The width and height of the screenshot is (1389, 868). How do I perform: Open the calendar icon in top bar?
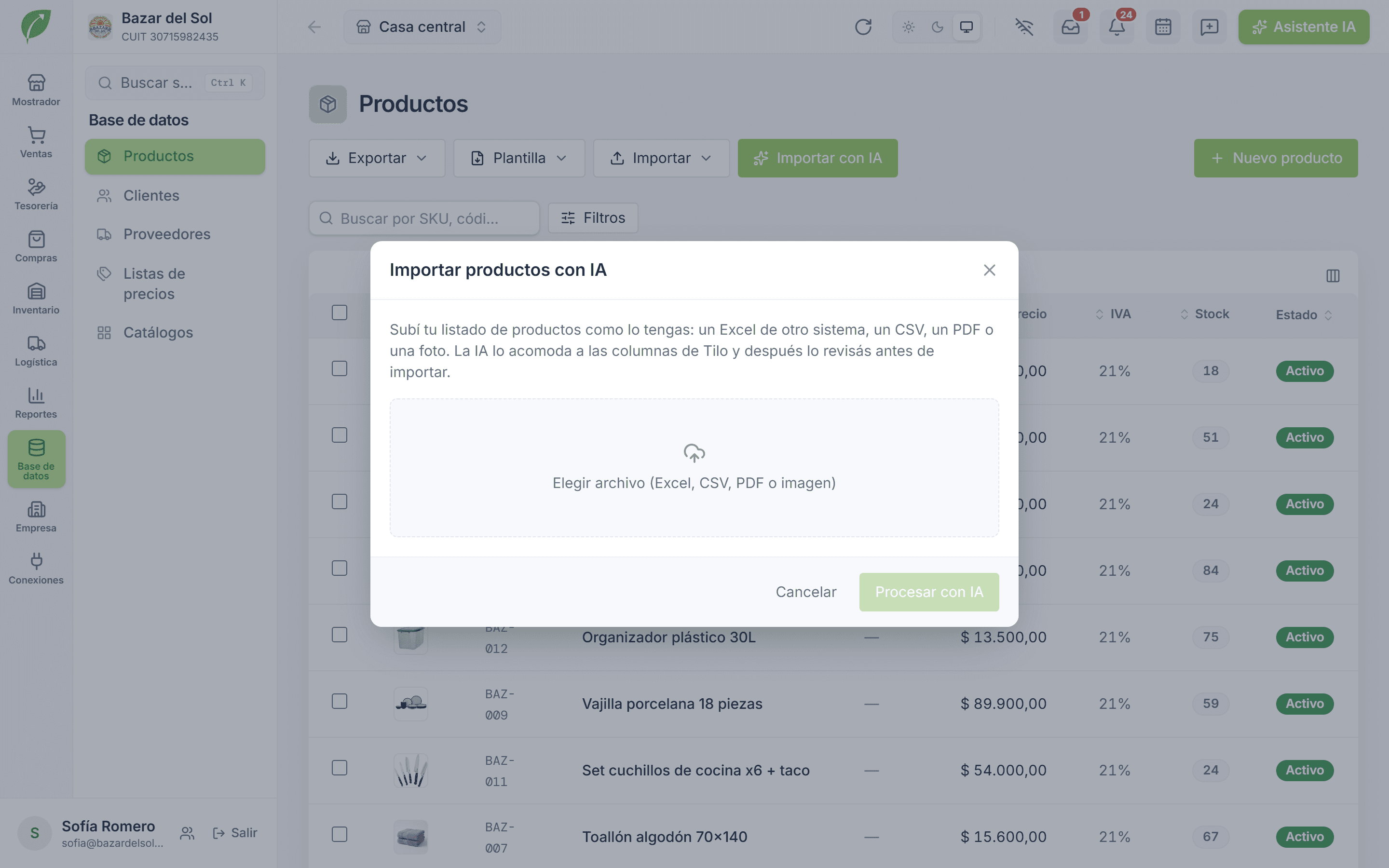tap(1163, 27)
